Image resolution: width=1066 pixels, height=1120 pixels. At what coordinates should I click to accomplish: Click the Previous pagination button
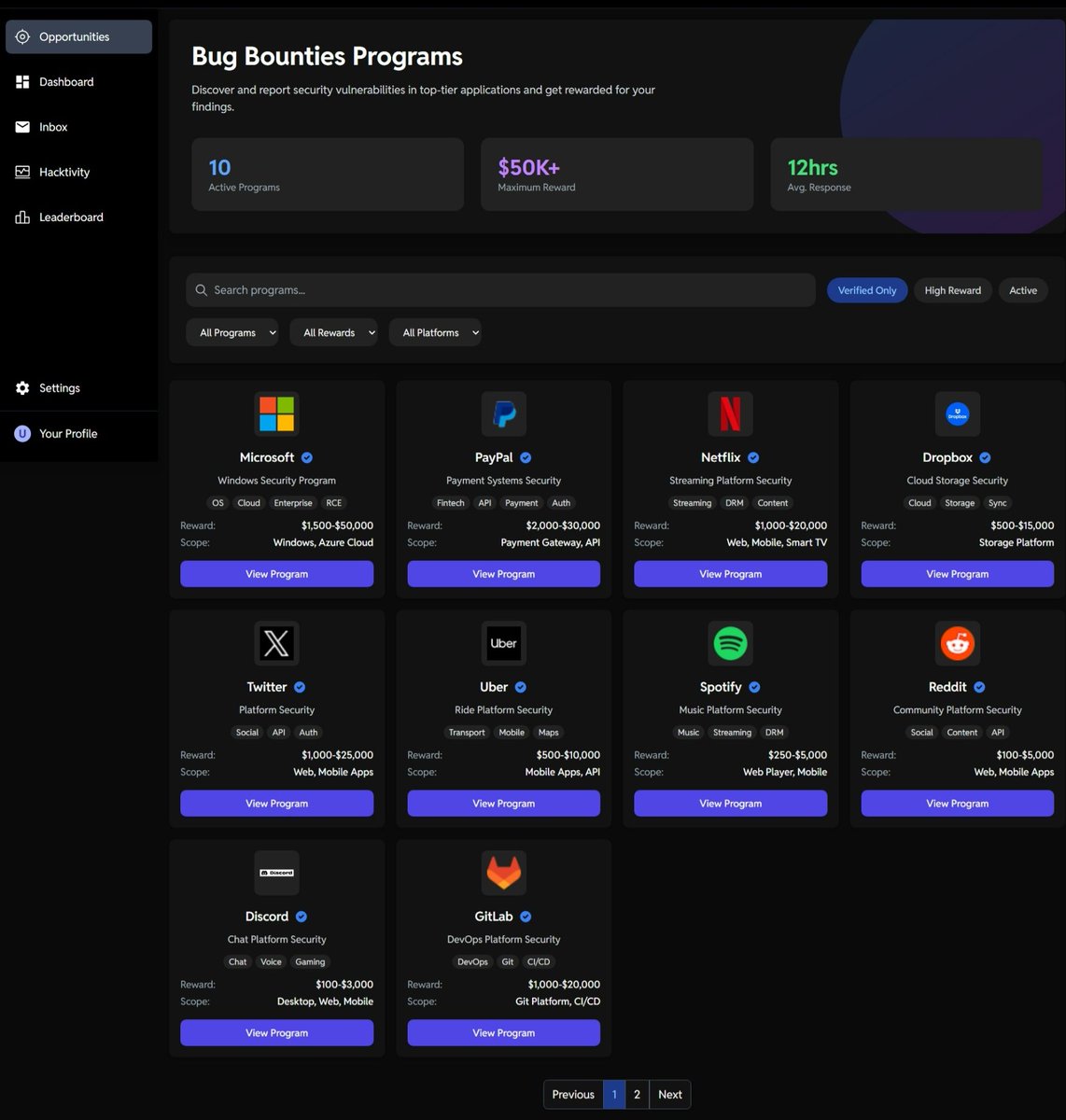tap(573, 1095)
